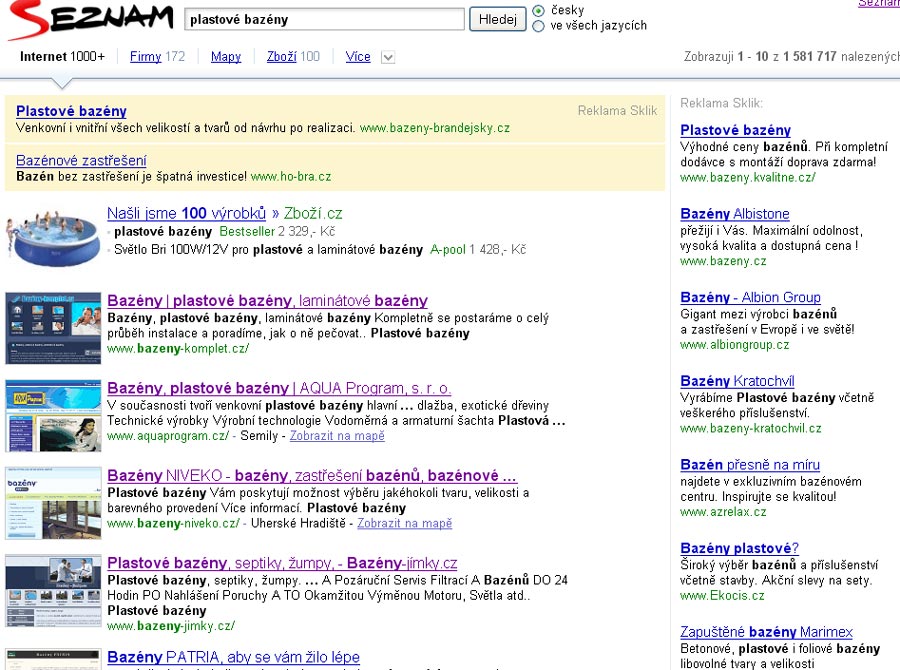Visit www.bazeny.kvalitne.cz/ sidebar URL
Viewport: 900px width, 670px height.
tap(748, 177)
